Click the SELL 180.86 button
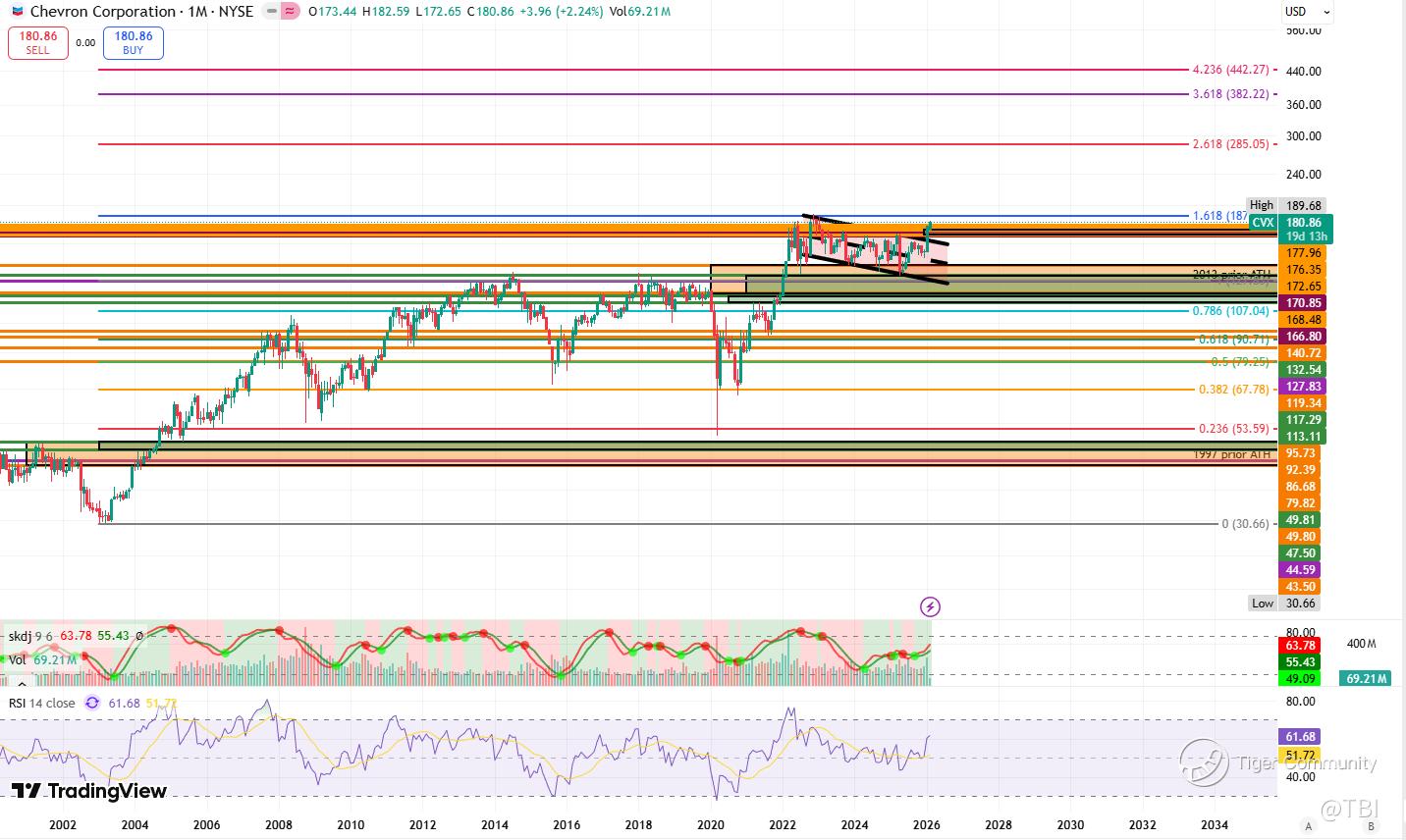Screen dimensions: 1406x840 [37, 43]
